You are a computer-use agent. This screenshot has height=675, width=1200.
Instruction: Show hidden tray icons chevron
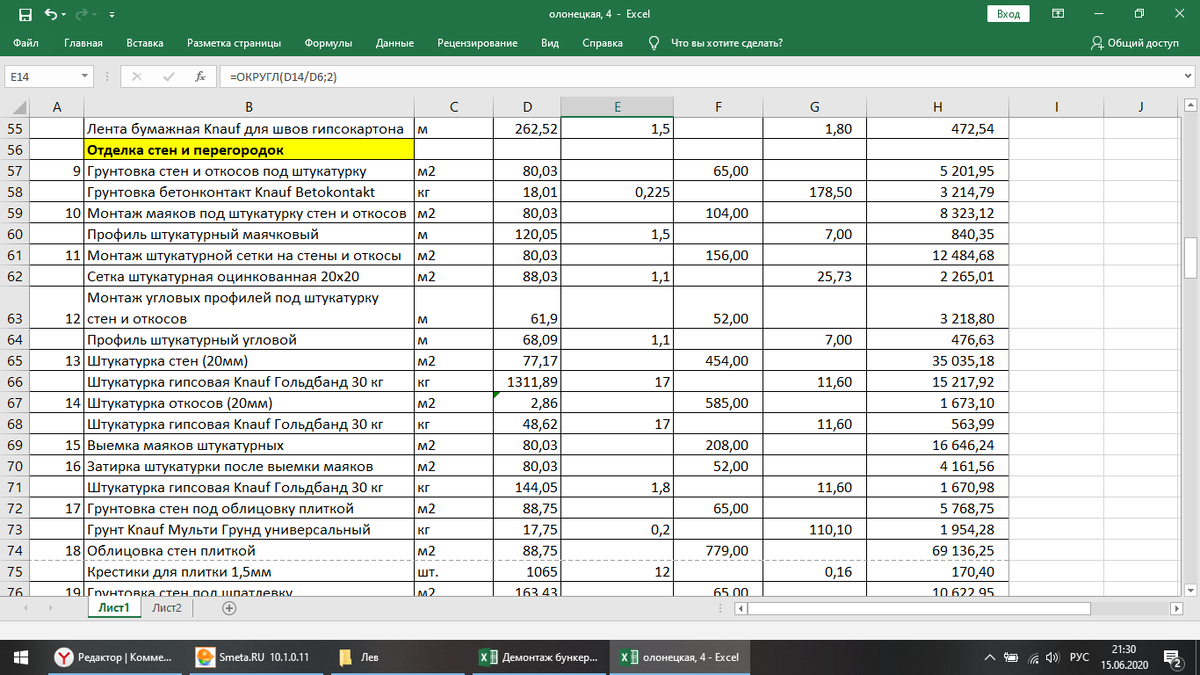(x=990, y=657)
